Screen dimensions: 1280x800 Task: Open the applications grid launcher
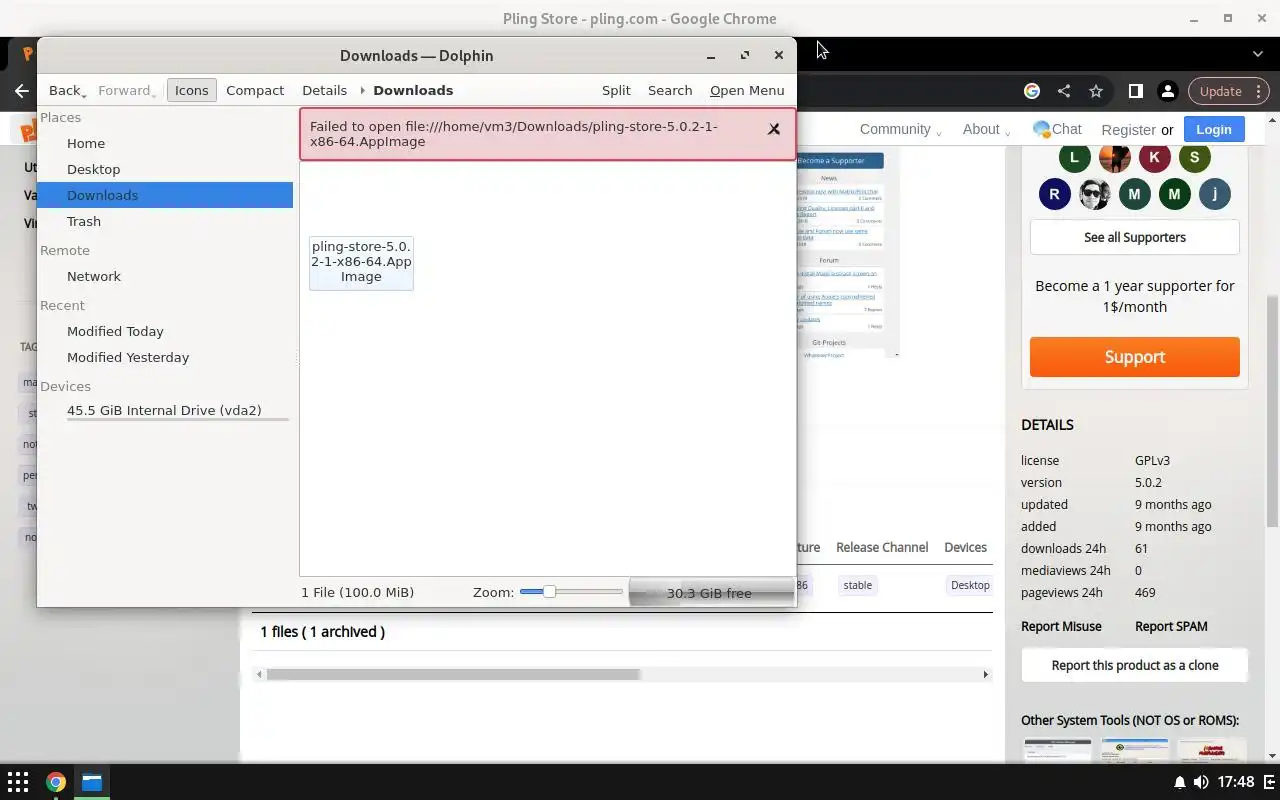pos(18,782)
